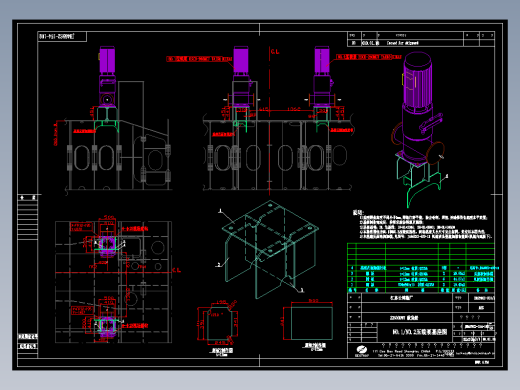Screen dimensions: 520x390
Task: Select the lower pump in the plan view
Action: [x=107, y=327]
